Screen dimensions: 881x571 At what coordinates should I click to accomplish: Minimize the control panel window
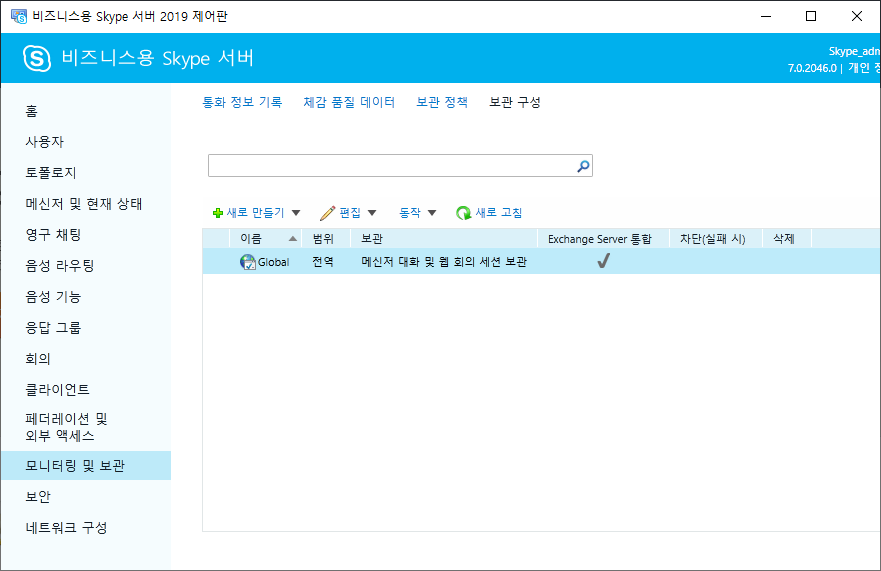766,16
